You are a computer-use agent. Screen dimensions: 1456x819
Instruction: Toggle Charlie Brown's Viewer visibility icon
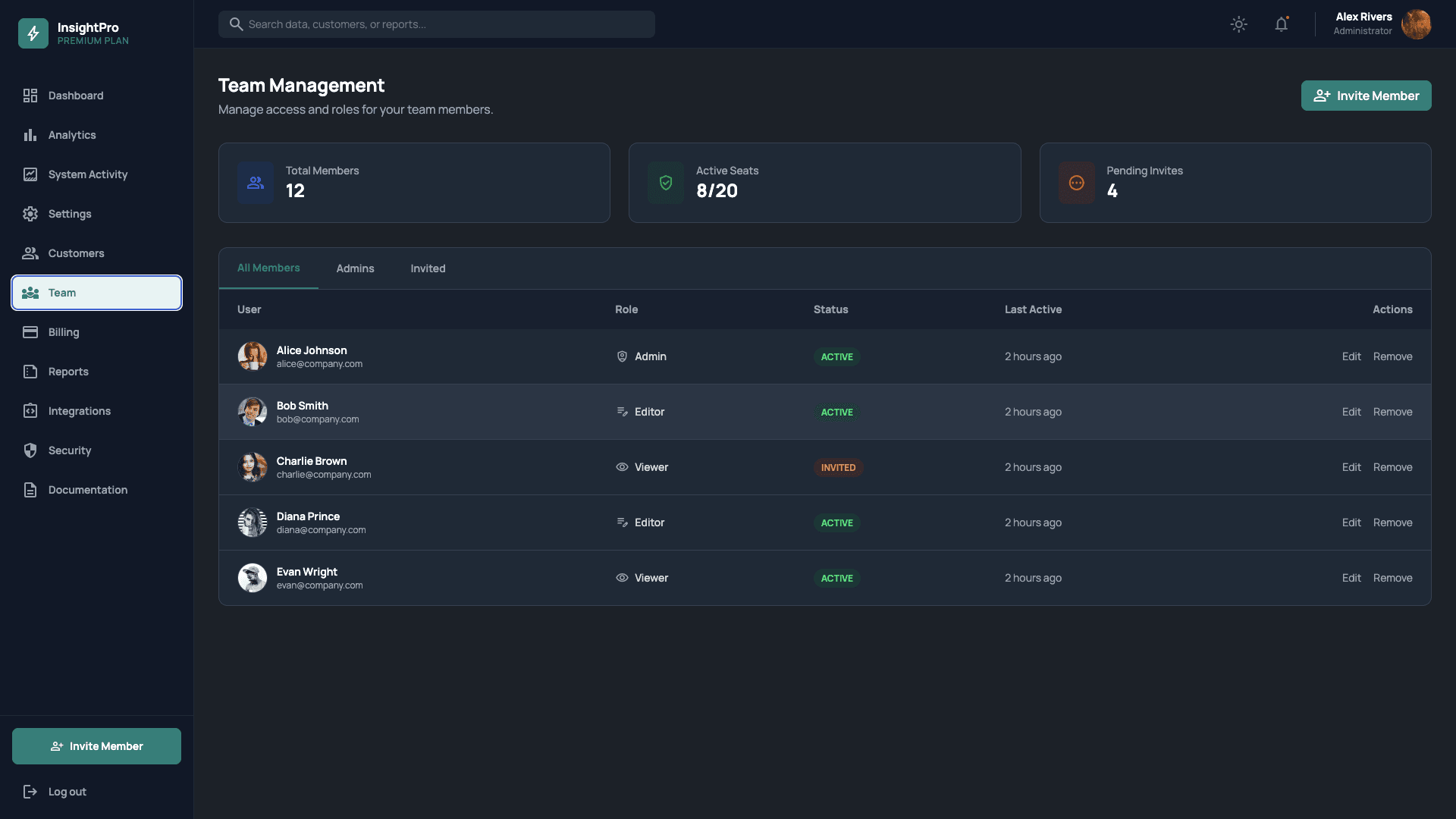pyautogui.click(x=622, y=467)
